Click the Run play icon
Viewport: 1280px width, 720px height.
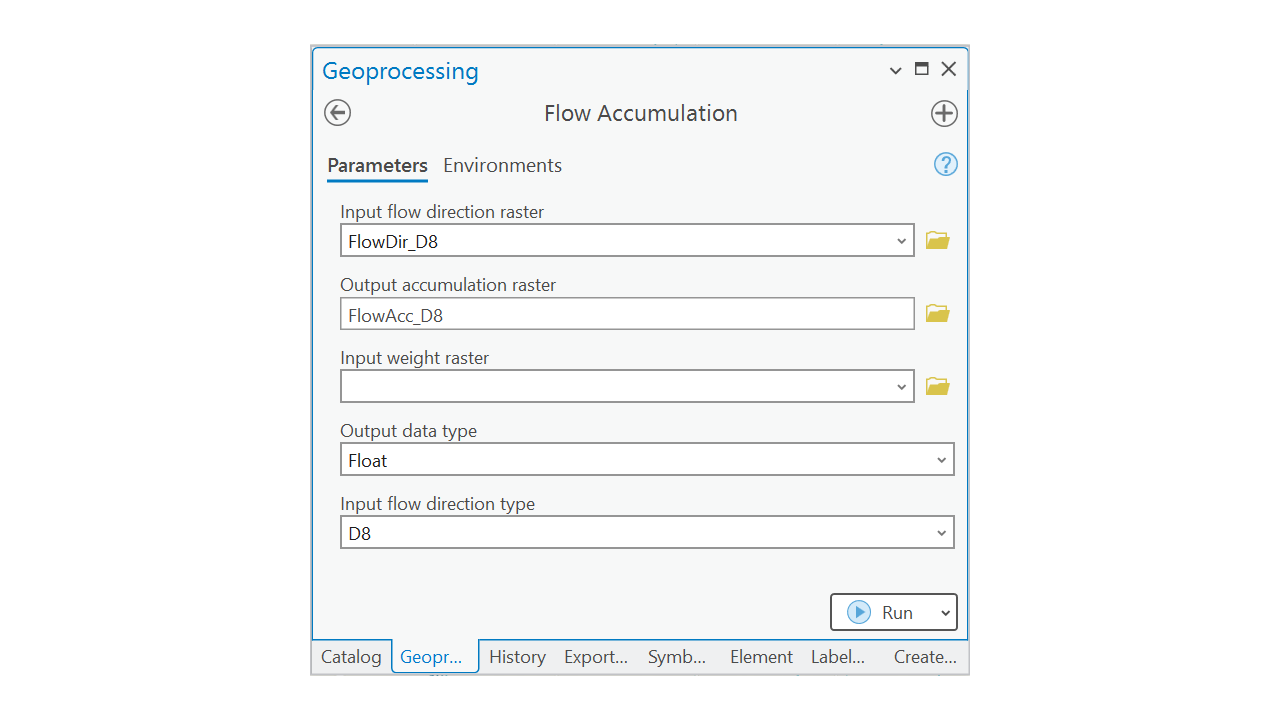point(859,612)
